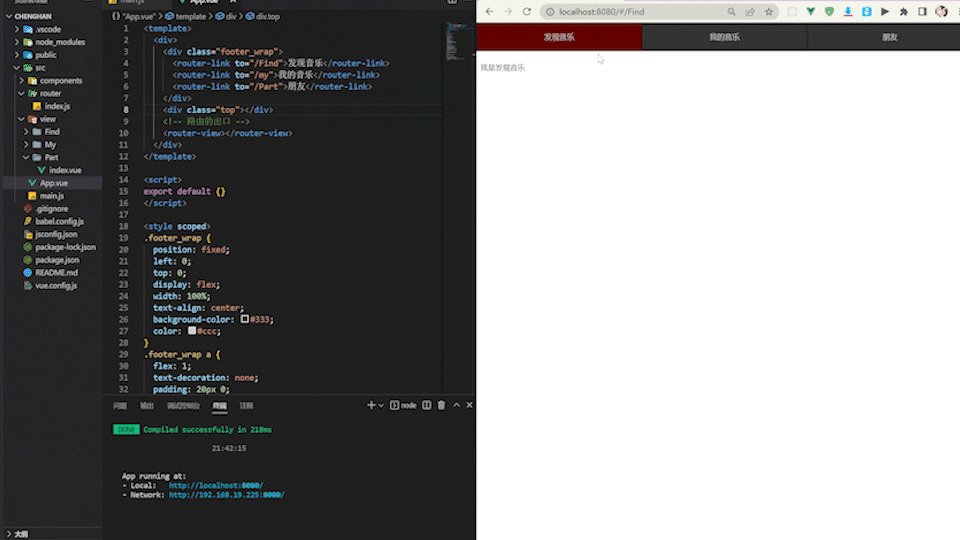Select the node terminal instance

(403, 405)
